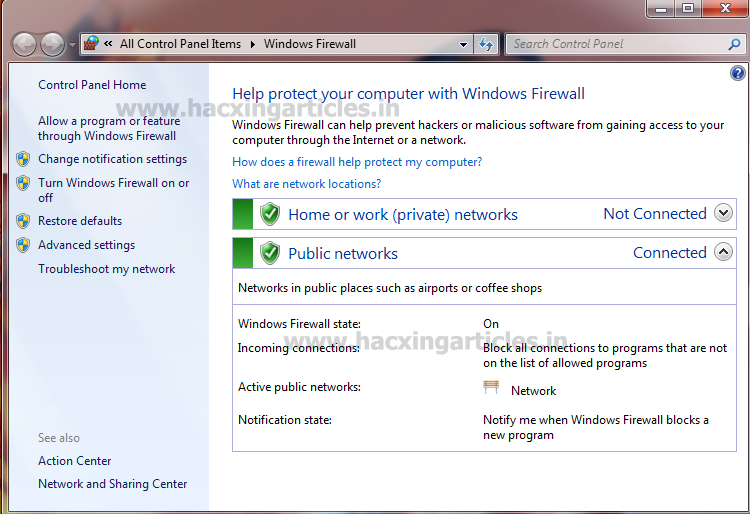Click shield icon beside Advanced settings
The width and height of the screenshot is (750, 514).
23,245
